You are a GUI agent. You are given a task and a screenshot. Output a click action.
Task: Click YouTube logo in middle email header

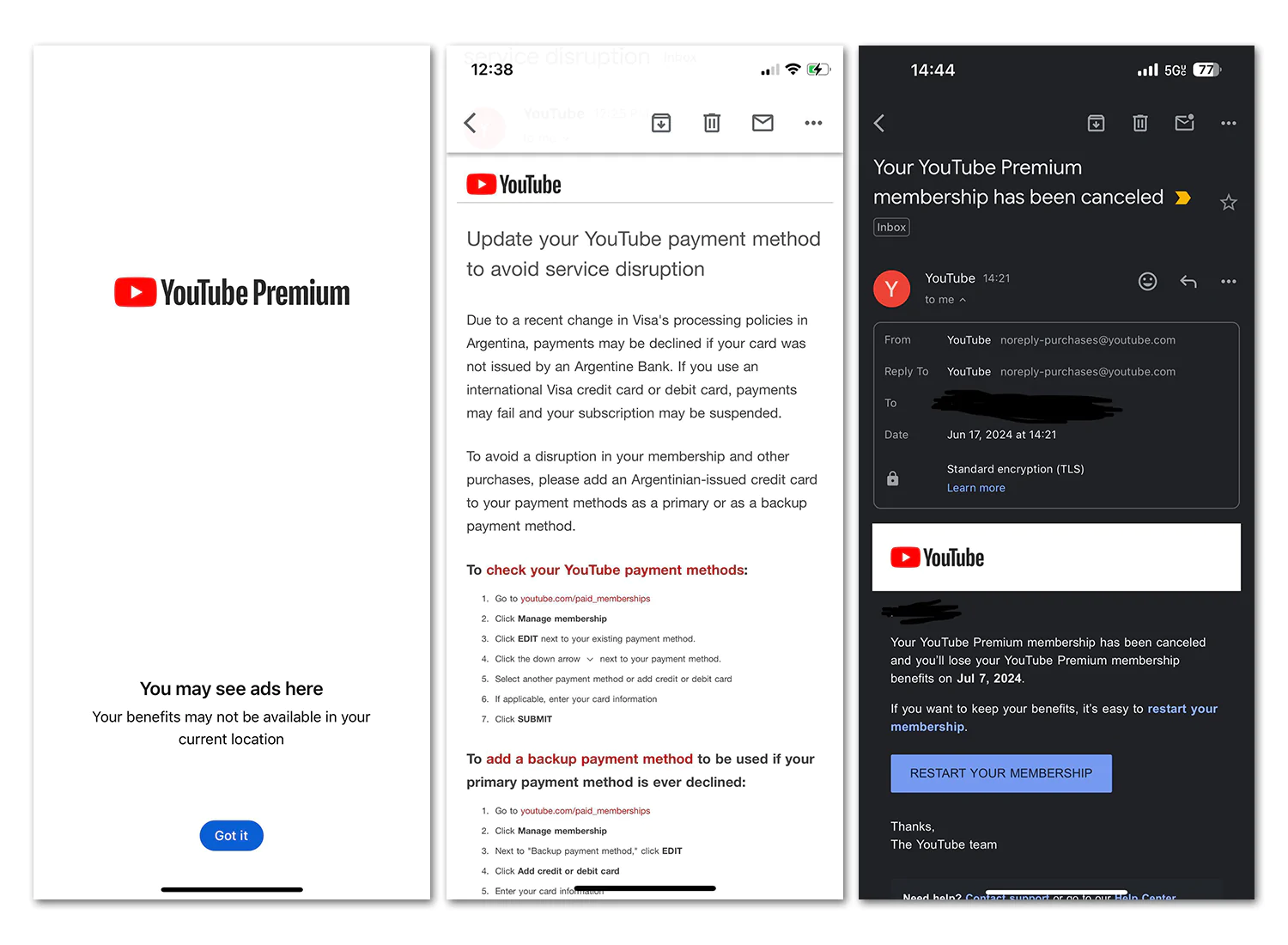[x=513, y=185]
